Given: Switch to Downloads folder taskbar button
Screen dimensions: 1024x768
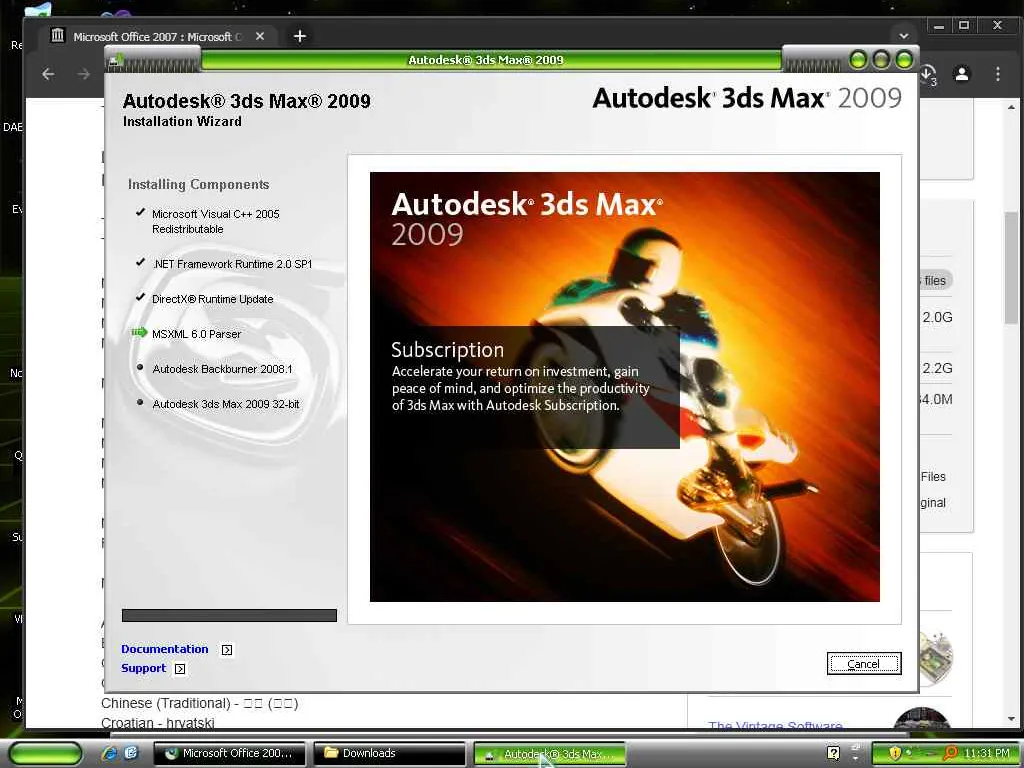Looking at the screenshot, I should coord(389,754).
